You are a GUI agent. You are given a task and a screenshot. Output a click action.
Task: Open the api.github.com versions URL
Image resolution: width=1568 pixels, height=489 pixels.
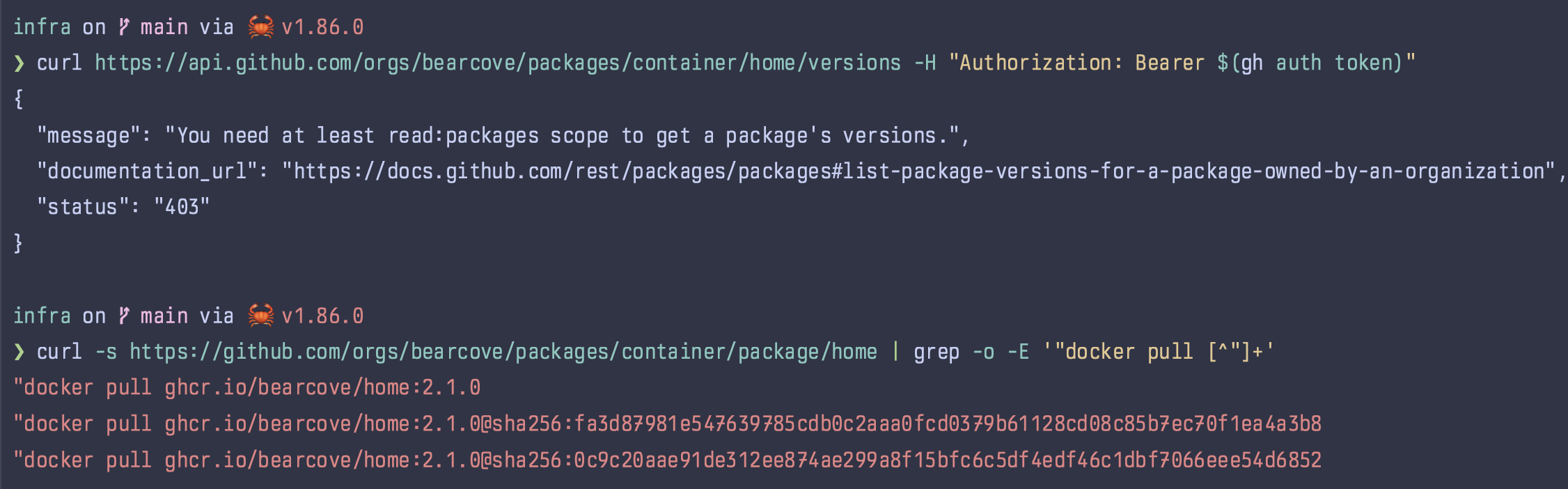point(498,63)
